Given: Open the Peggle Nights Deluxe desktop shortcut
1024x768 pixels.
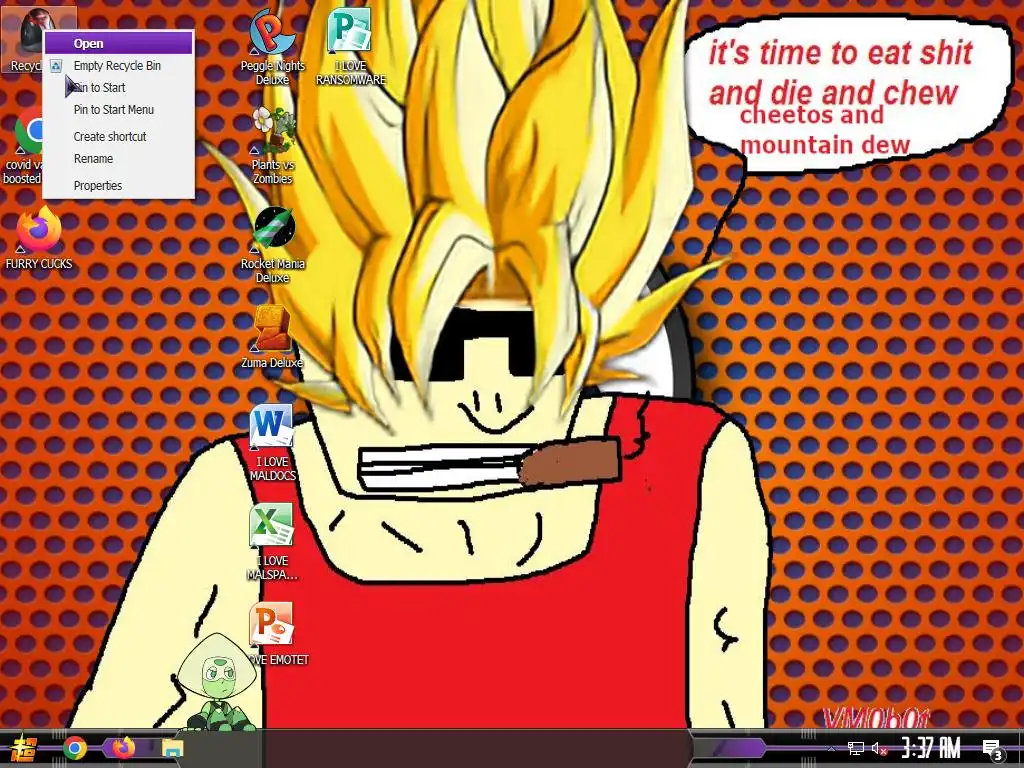Looking at the screenshot, I should point(272,46).
